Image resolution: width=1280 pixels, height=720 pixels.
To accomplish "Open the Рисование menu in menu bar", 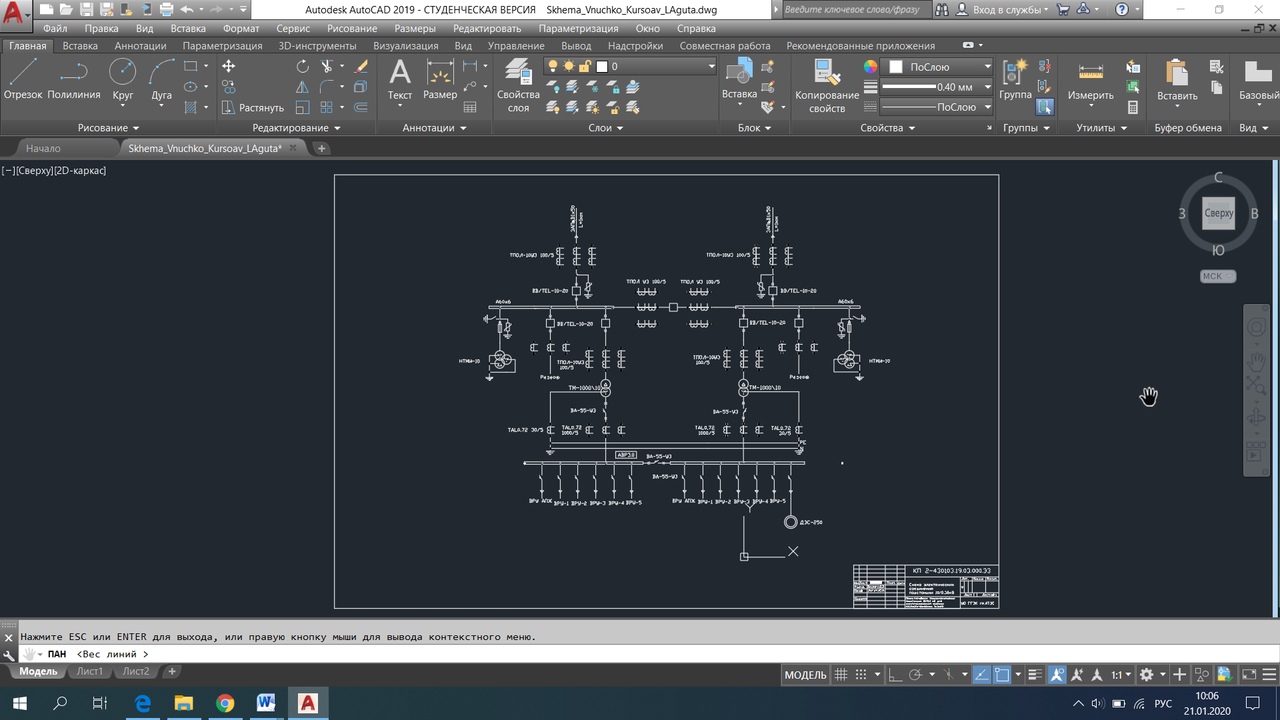I will tap(352, 29).
